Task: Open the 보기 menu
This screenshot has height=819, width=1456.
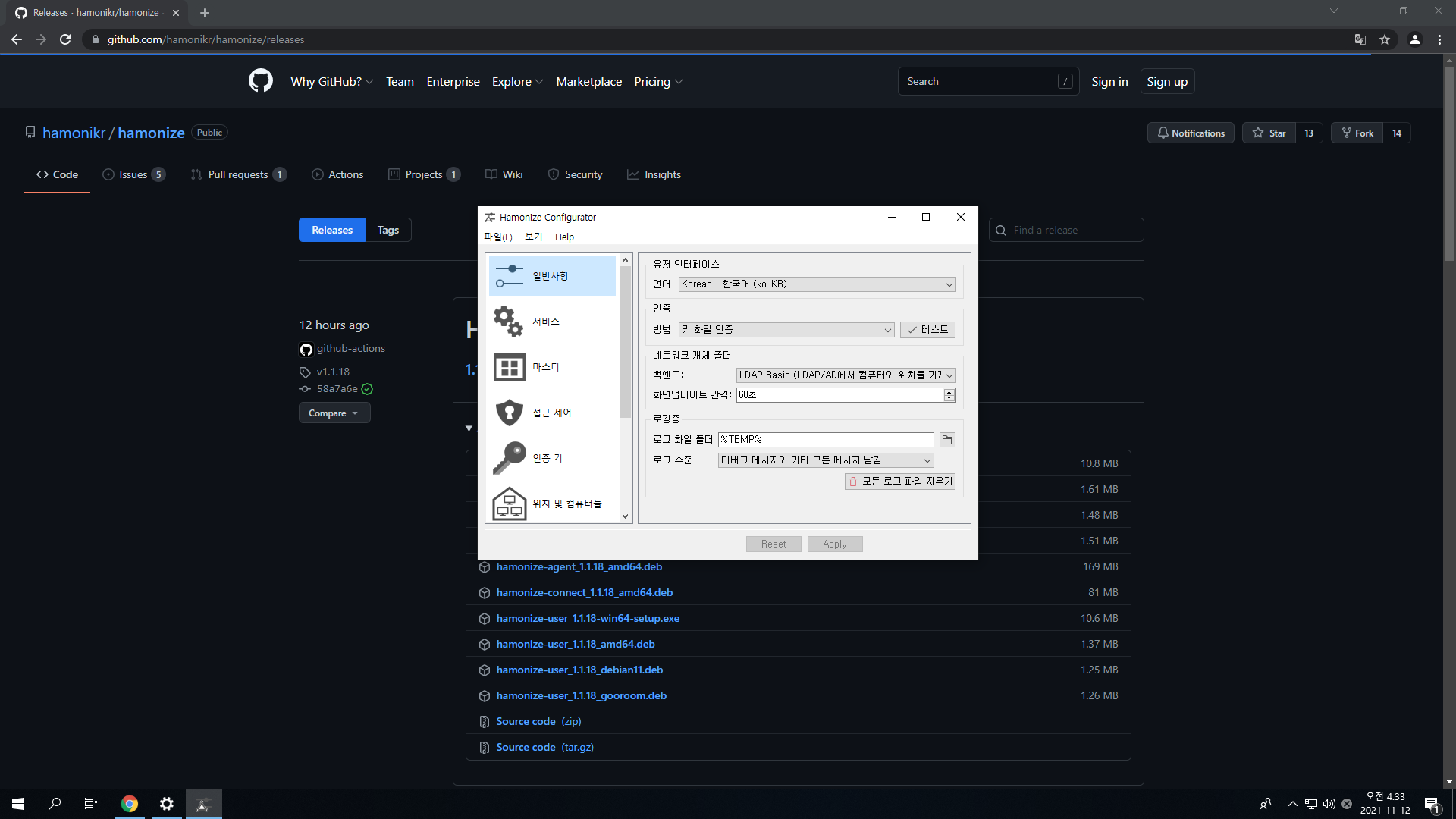Action: click(x=534, y=237)
